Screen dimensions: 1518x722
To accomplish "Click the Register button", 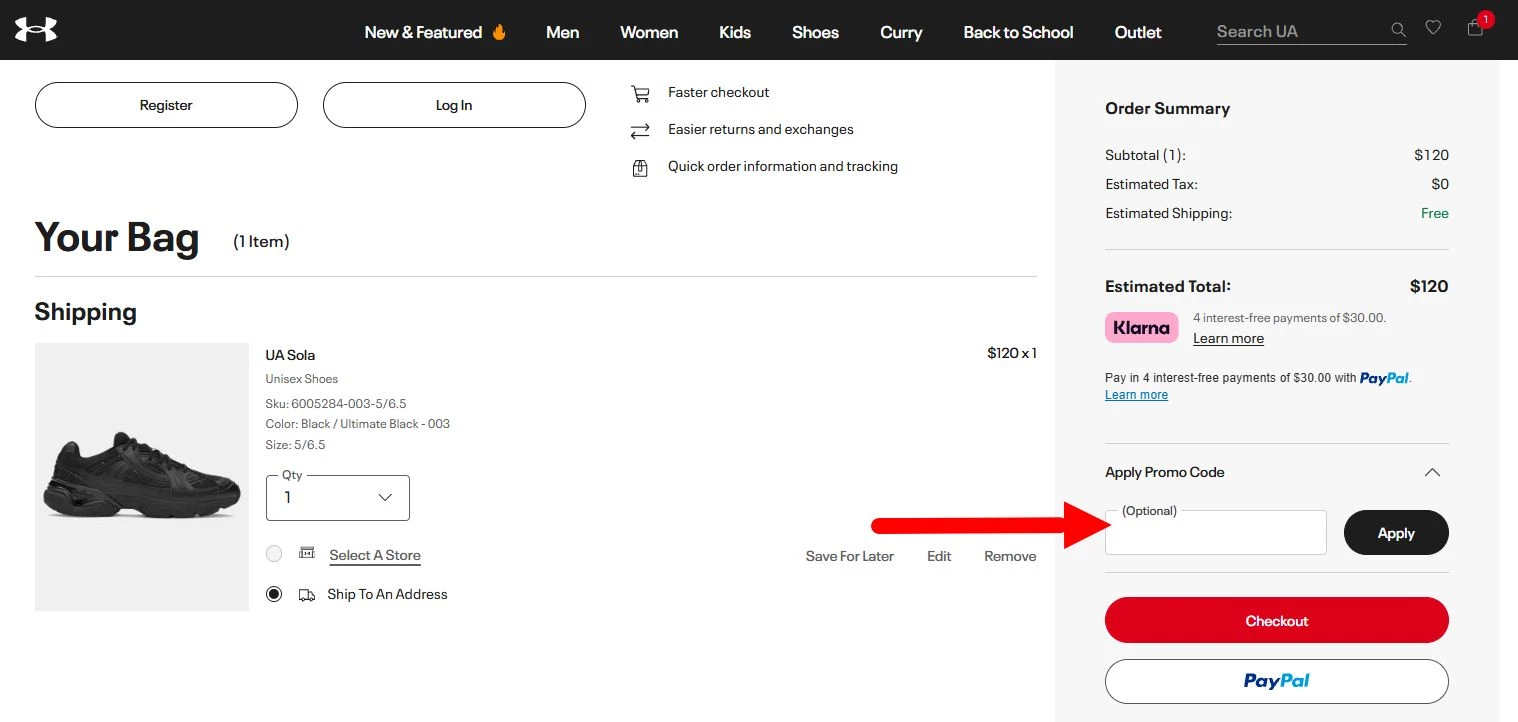I will point(166,105).
